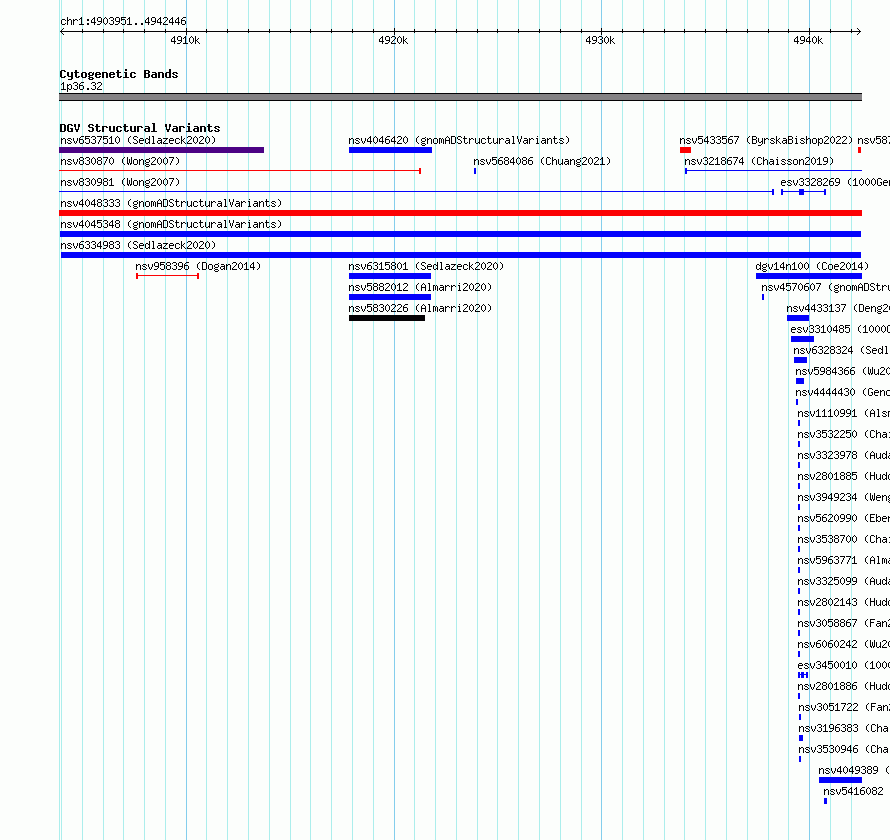Open the nsv2801886 variant label

[843, 686]
